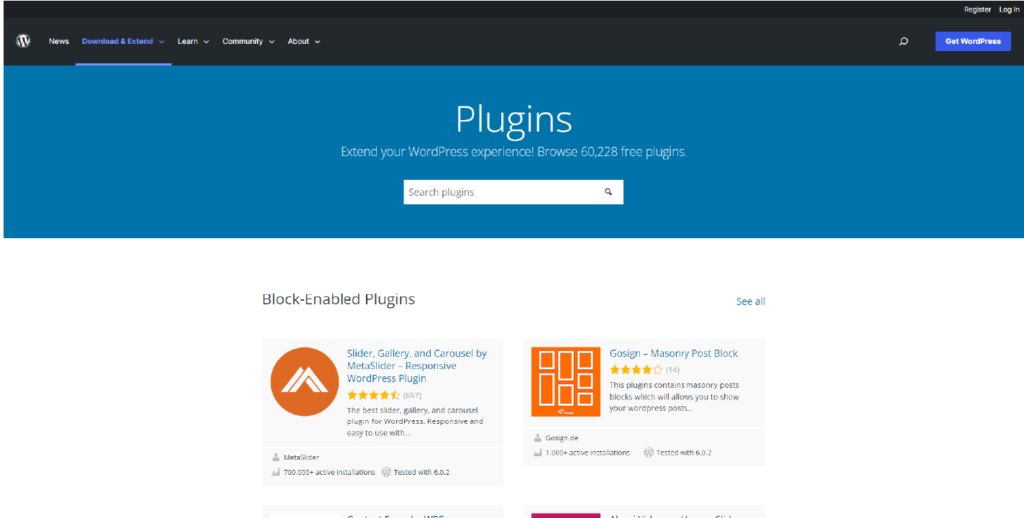This screenshot has height=518, width=1024.
Task: Expand the Learn dropdown menu
Action: pyautogui.click(x=193, y=41)
